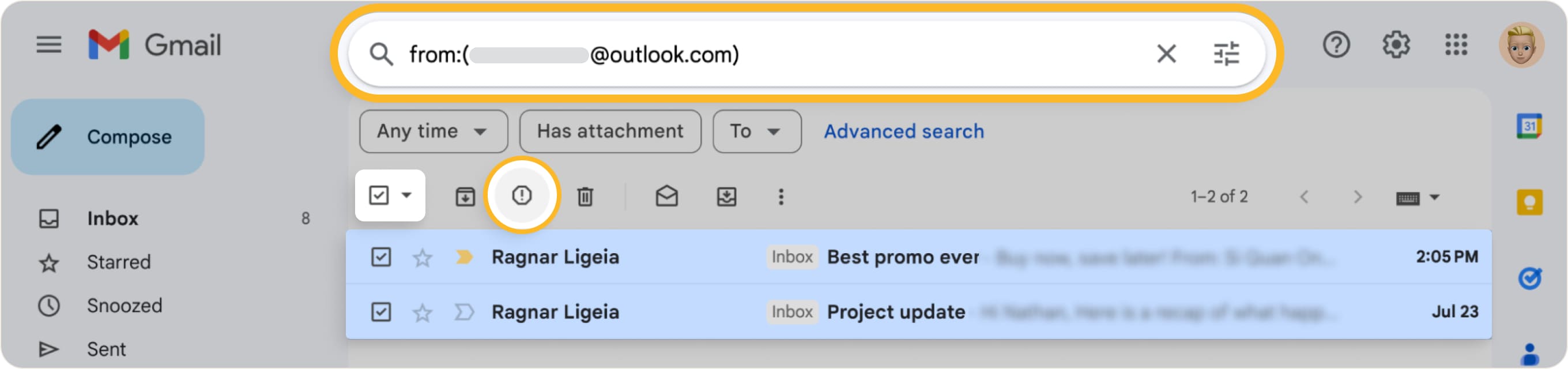Switch to the Starred folder

(x=119, y=262)
